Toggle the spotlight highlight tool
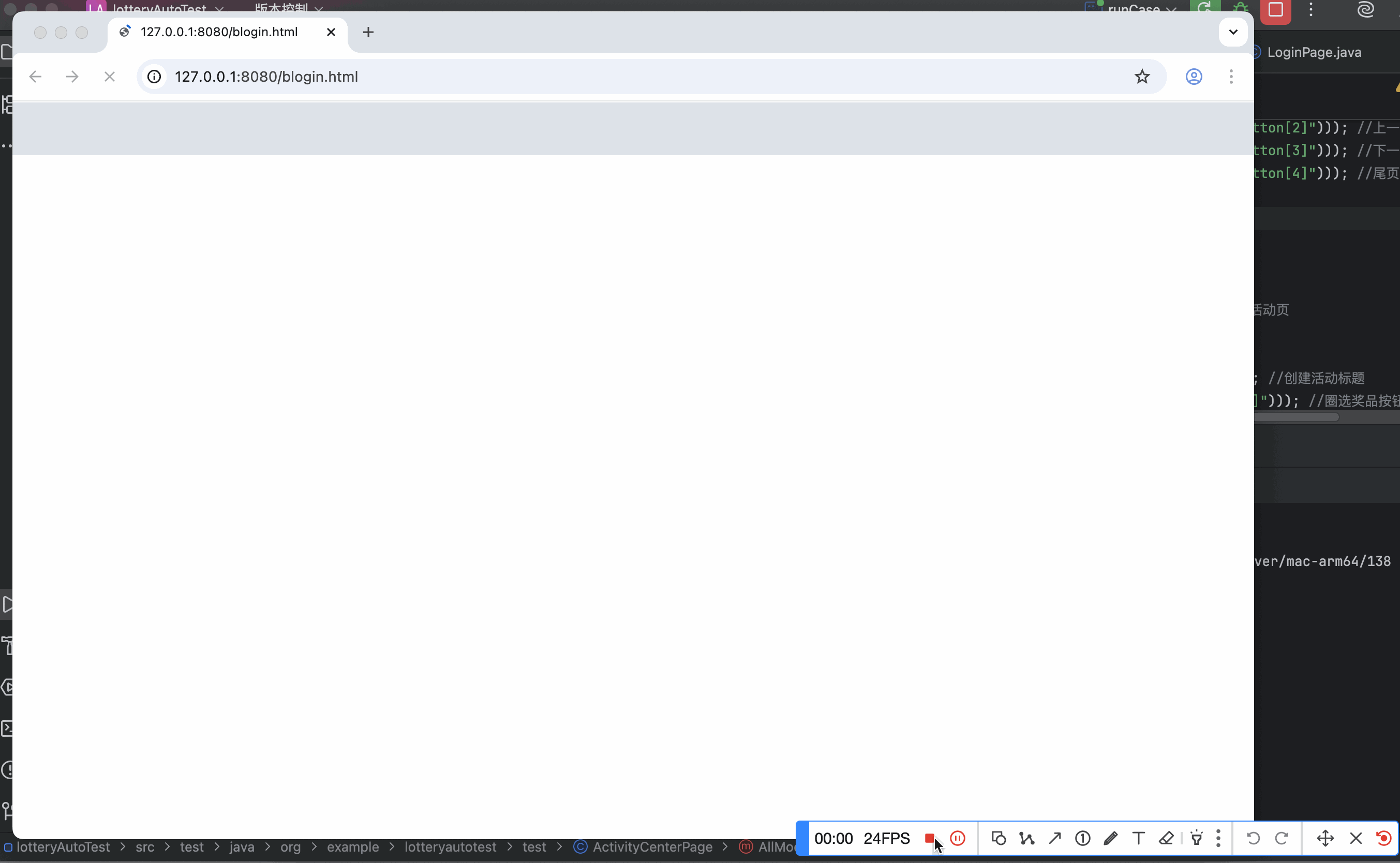The height and width of the screenshot is (863, 1400). [x=1197, y=839]
